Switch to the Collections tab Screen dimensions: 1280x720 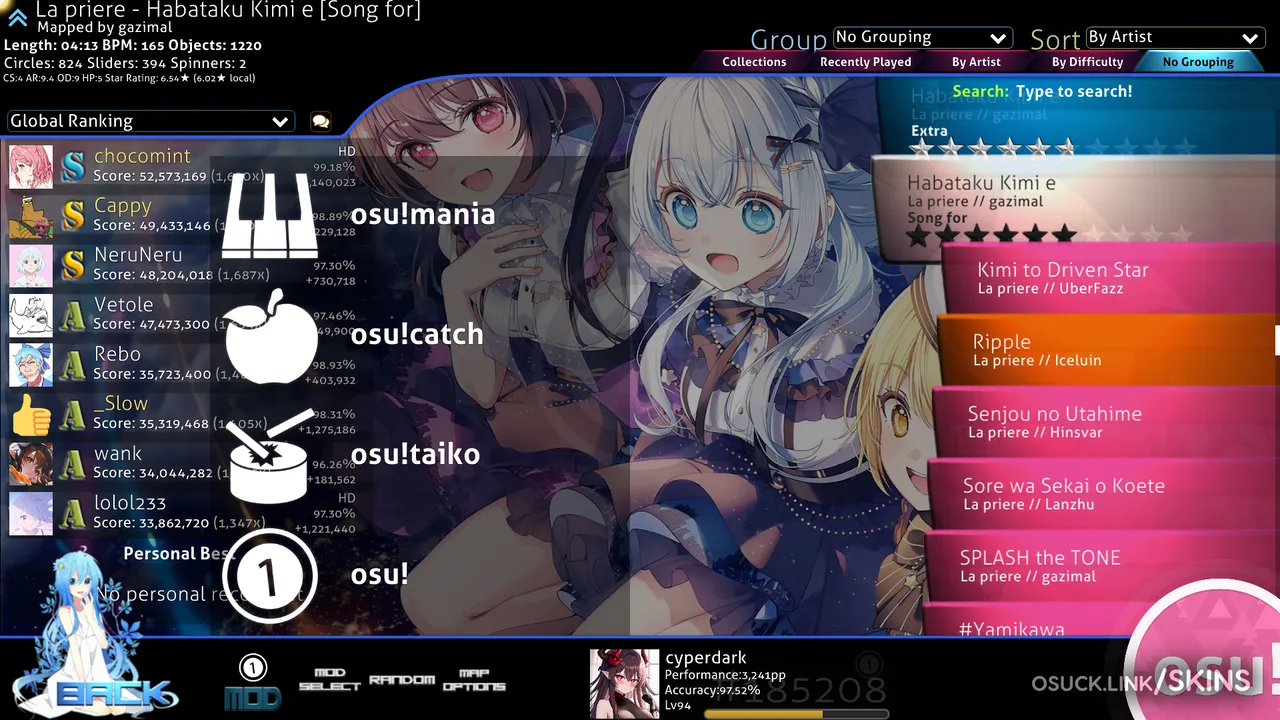pos(754,62)
